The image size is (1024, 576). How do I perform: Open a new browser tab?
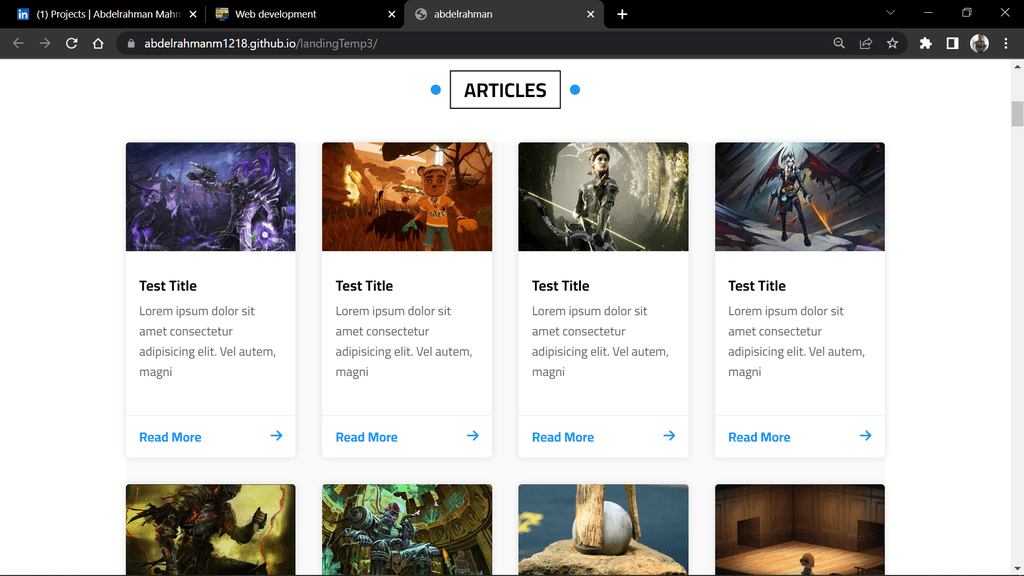(x=622, y=14)
